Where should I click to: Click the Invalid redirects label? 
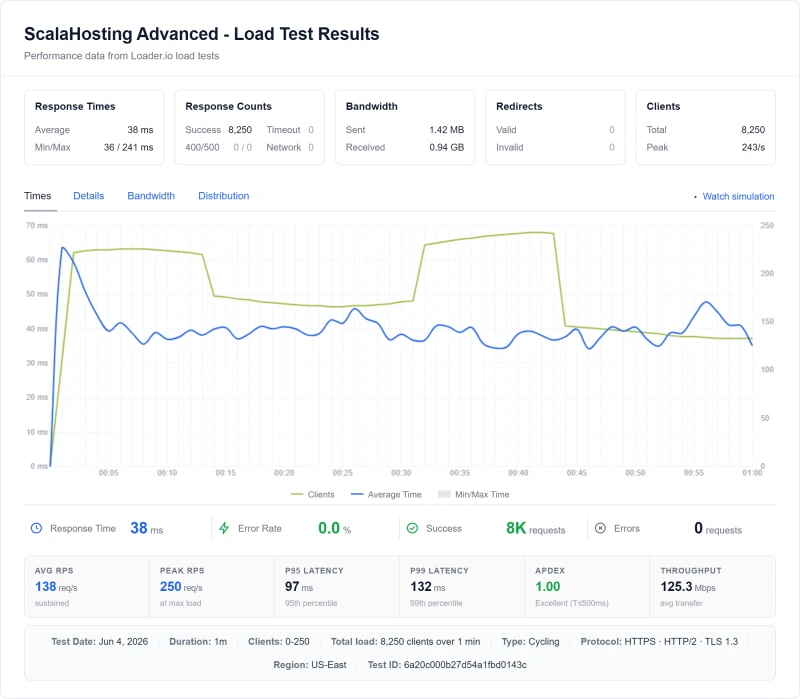510,147
